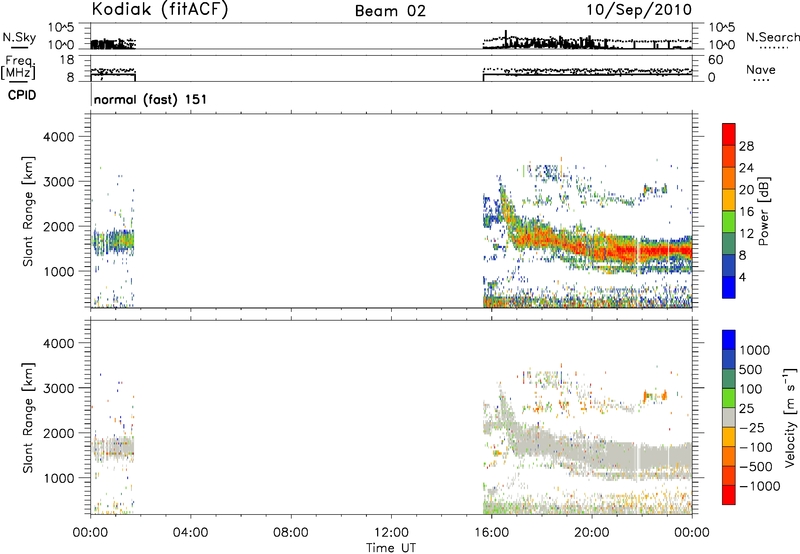Click the 'Velocity [m s-1]' colorbar label
The image size is (800, 554).
pyautogui.click(x=790, y=417)
